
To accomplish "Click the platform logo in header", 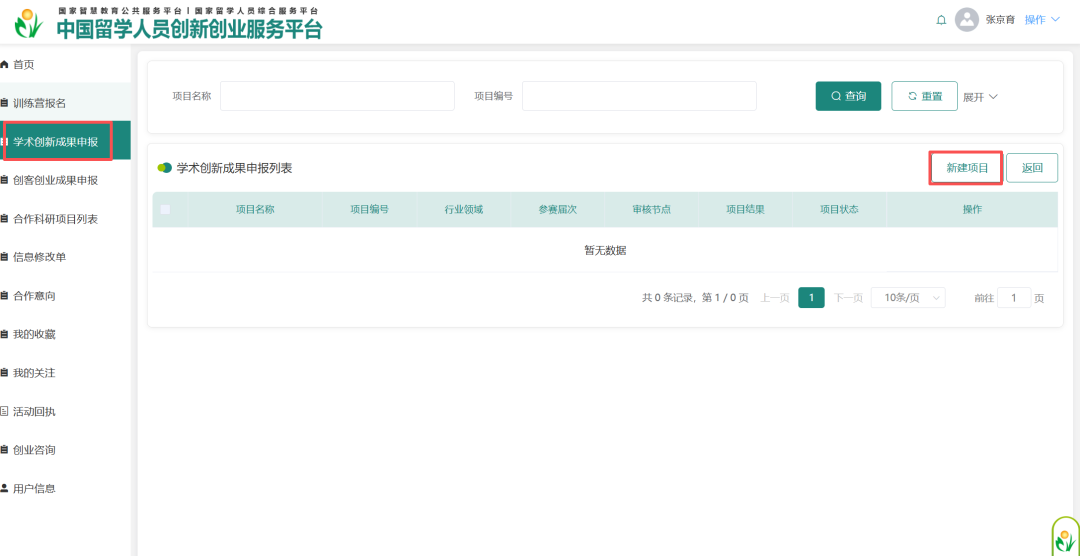I will pos(29,23).
